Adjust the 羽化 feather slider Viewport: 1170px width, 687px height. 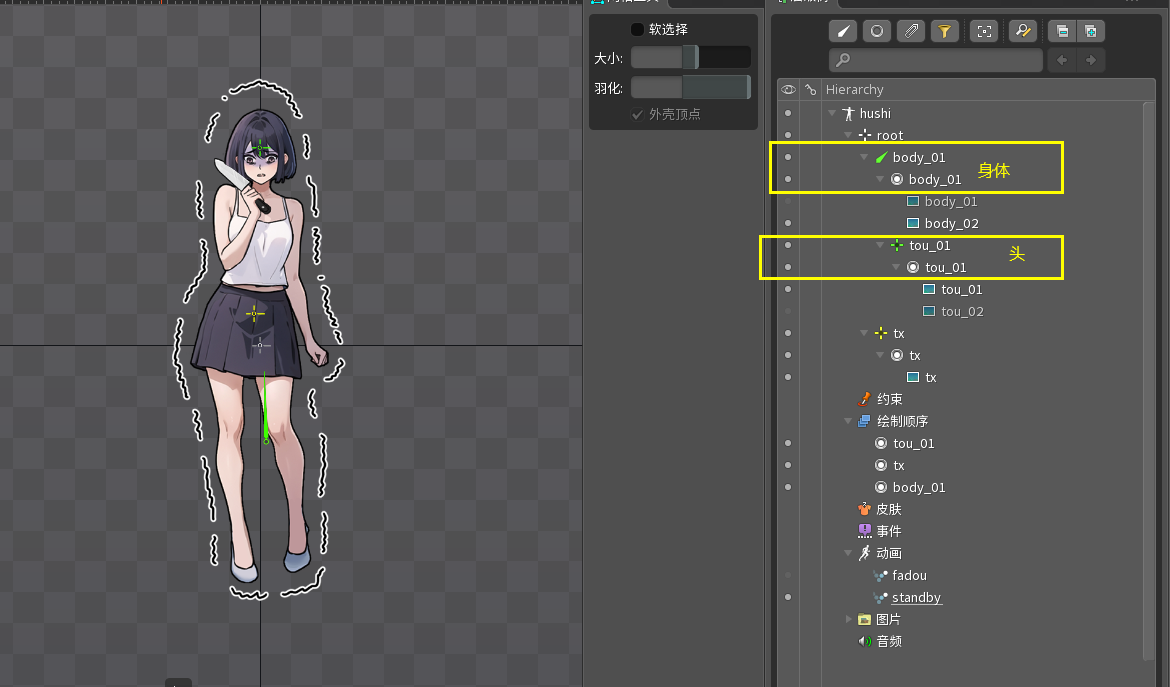click(690, 88)
